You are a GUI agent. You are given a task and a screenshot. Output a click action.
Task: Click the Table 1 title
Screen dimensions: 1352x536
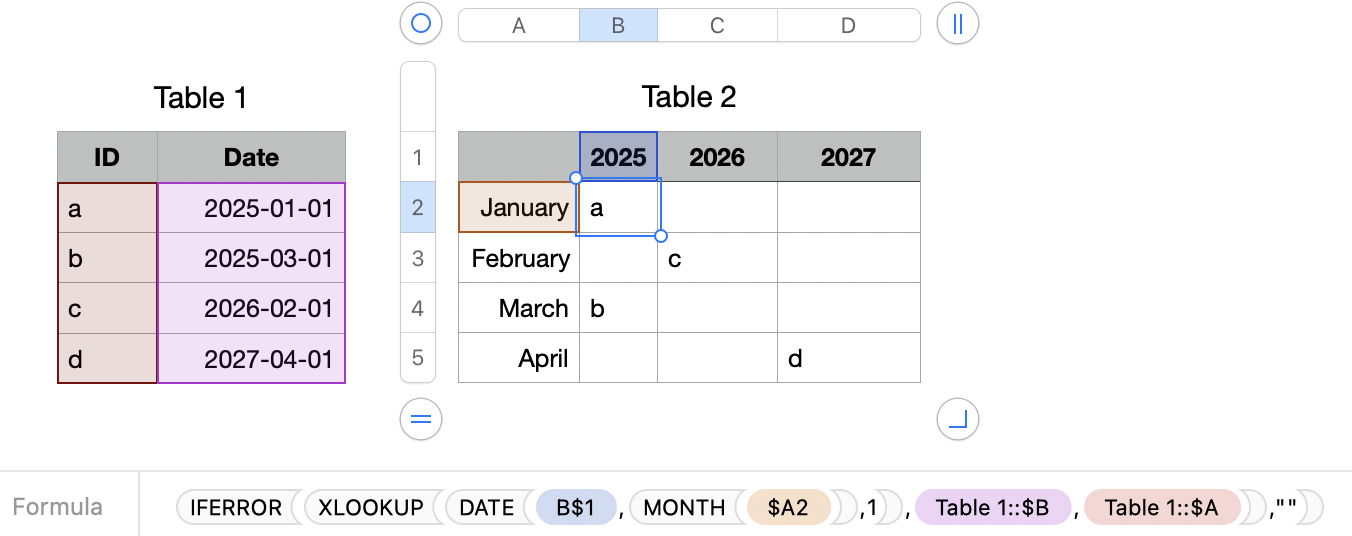(x=200, y=98)
